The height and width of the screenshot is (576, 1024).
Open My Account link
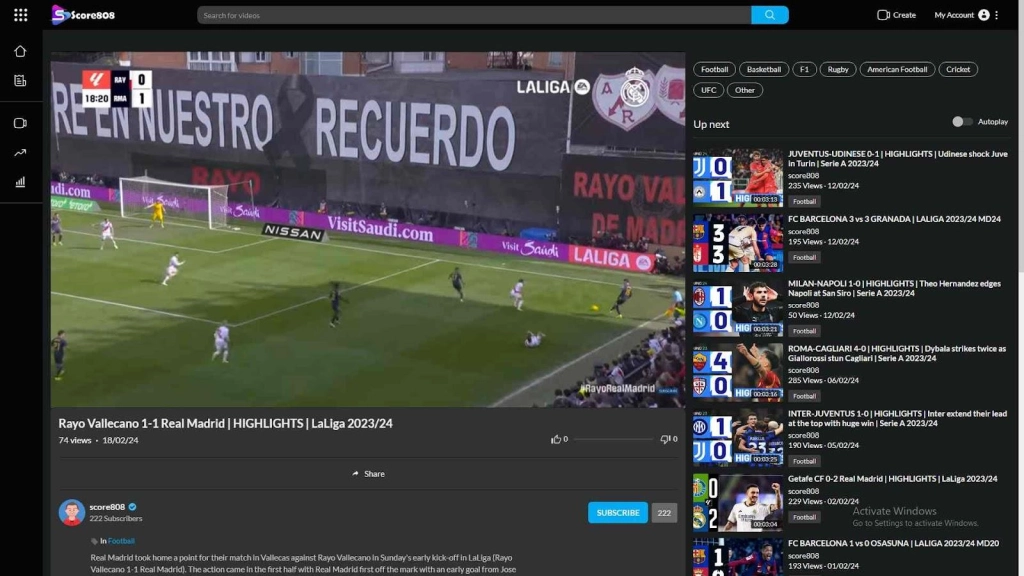pyautogui.click(x=953, y=15)
